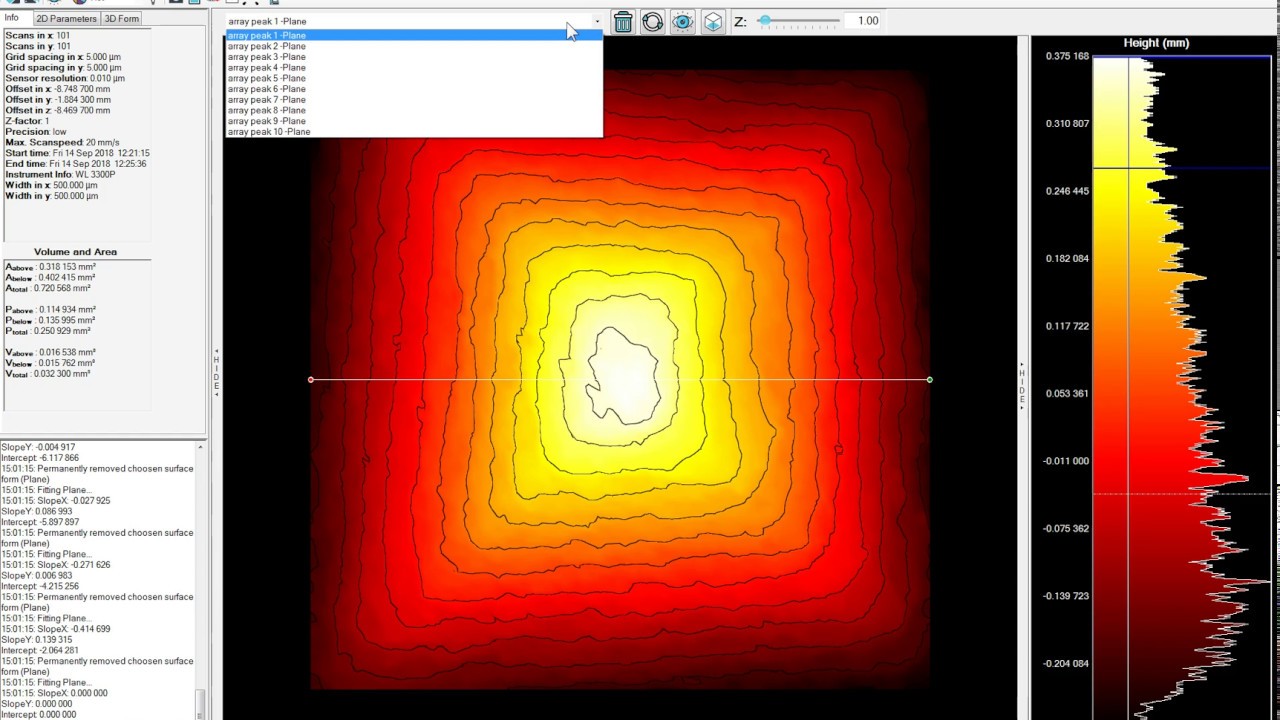
Task: Click the 'Width in x: 500.000 µm' row
Action: (52, 186)
